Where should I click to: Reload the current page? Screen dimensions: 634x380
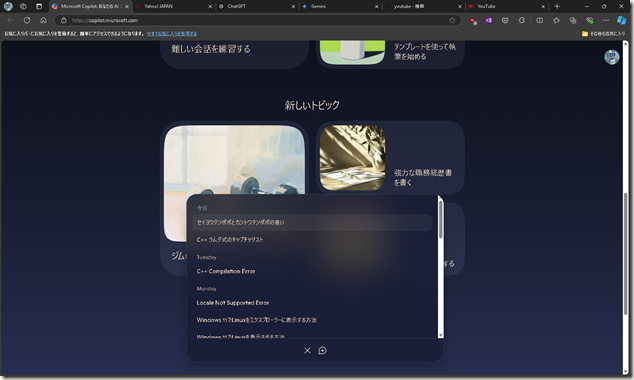tap(27, 20)
